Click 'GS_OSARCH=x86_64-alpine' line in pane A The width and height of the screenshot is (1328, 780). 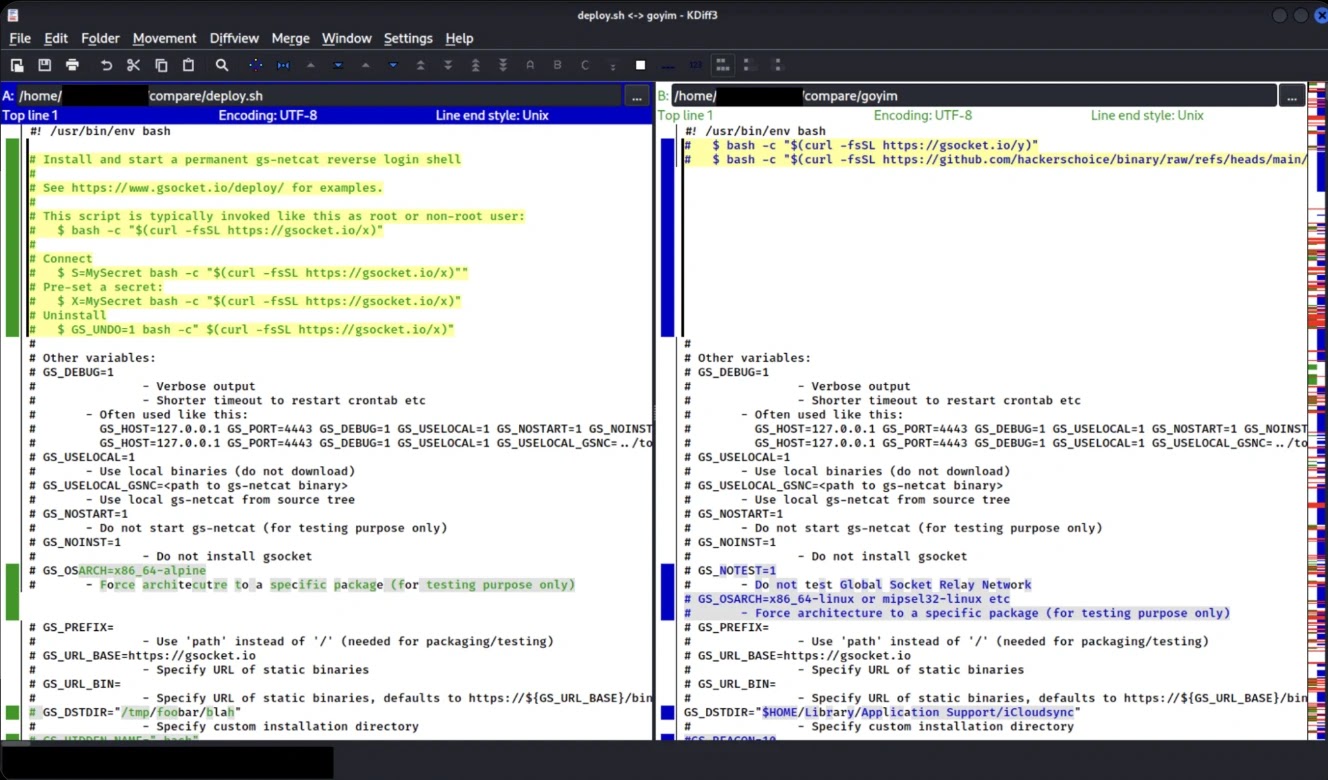click(117, 570)
